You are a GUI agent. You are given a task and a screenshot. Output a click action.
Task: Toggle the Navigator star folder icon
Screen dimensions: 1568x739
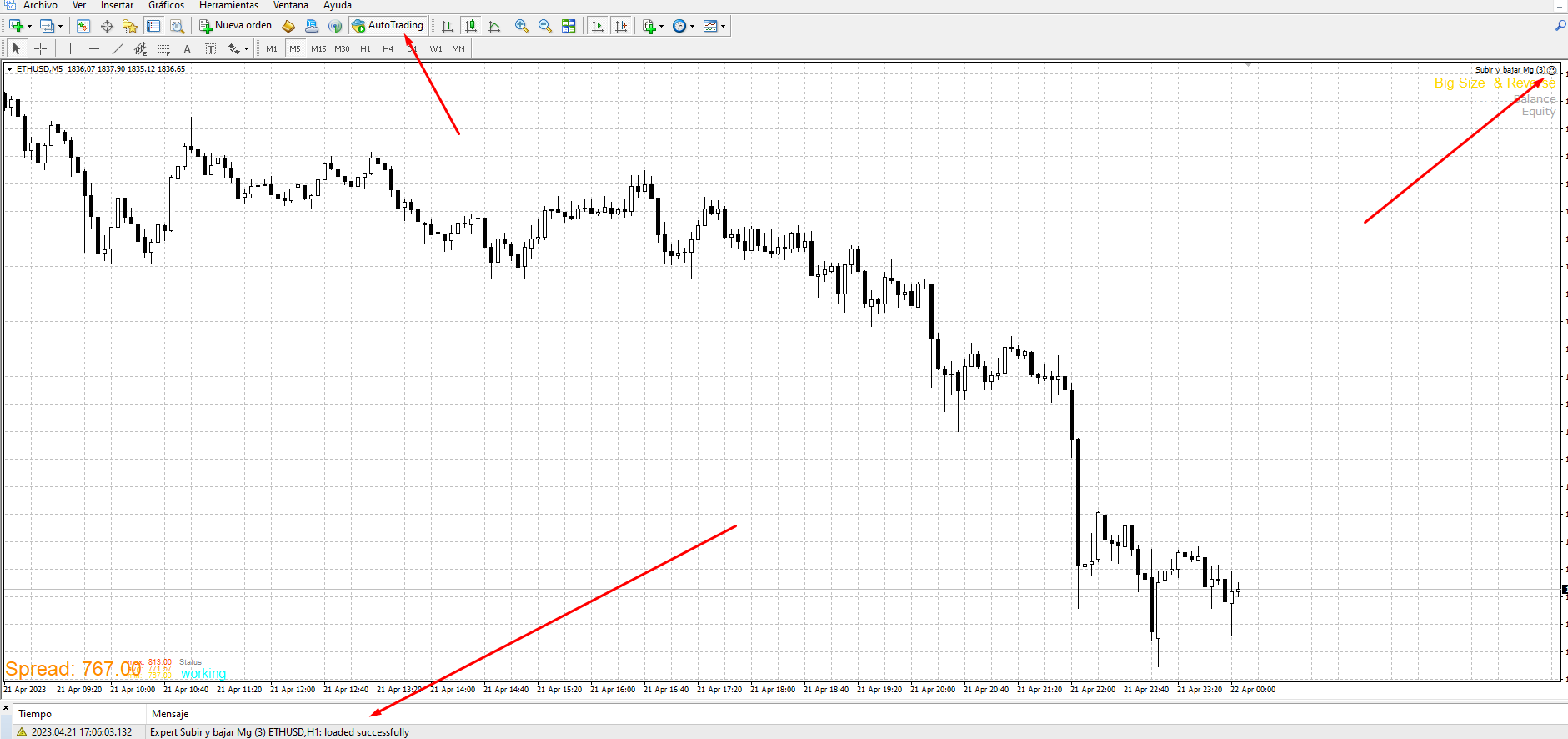click(x=130, y=26)
